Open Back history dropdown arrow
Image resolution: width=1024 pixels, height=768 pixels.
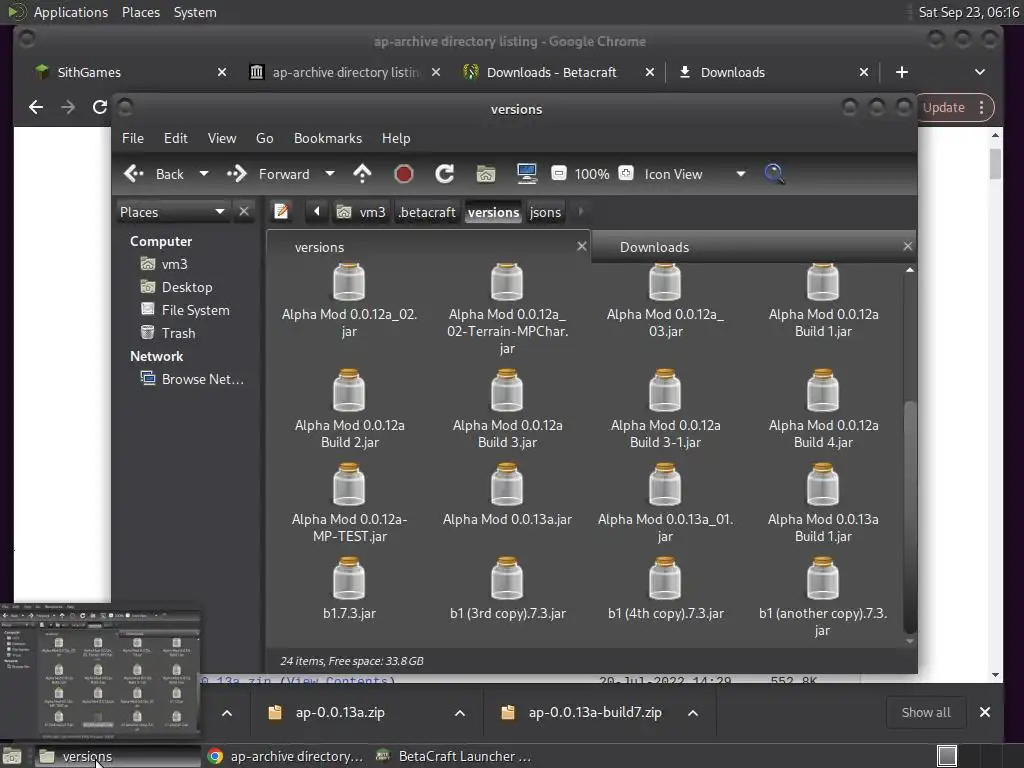(x=204, y=174)
